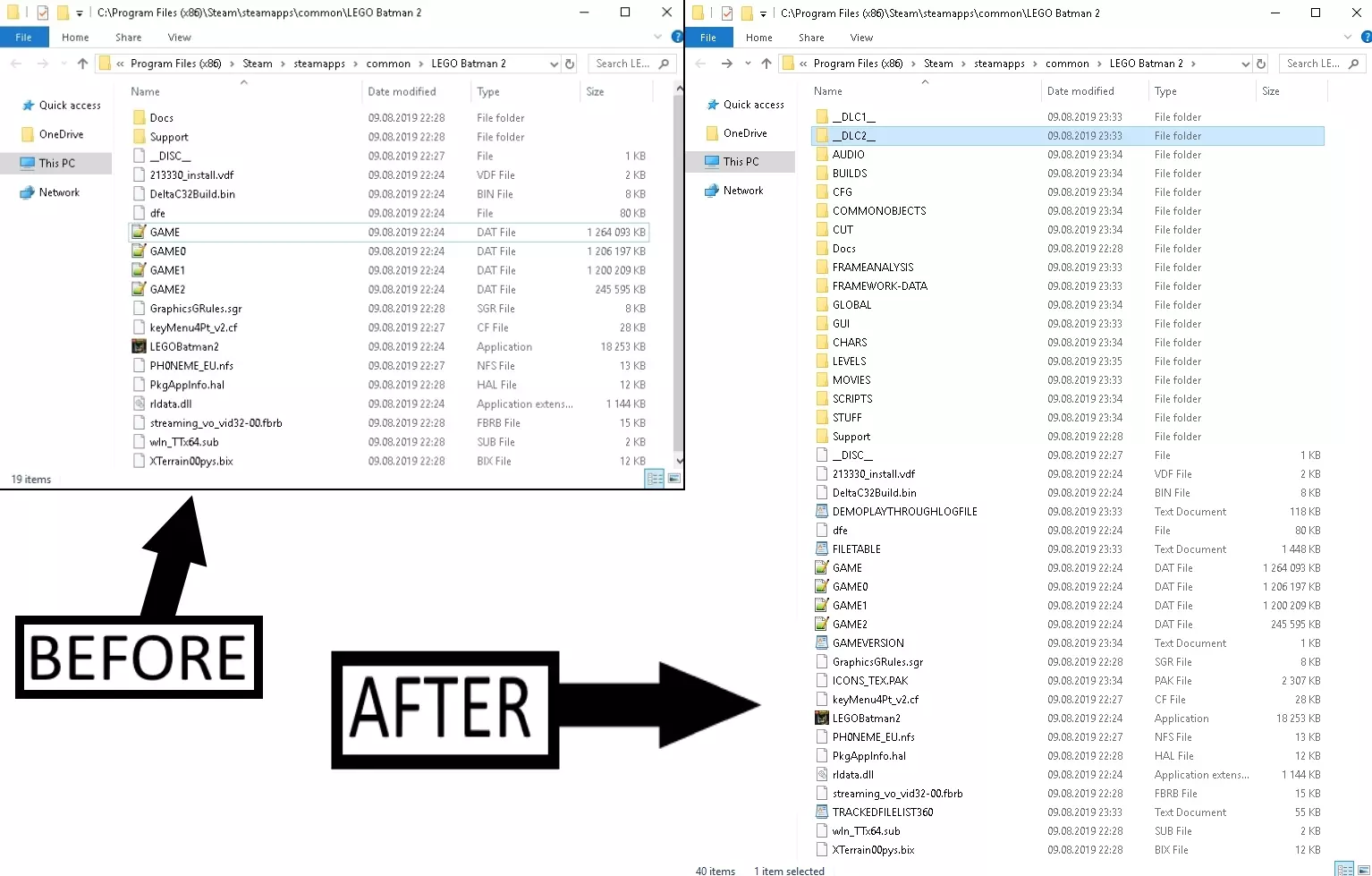This screenshot has height=876, width=1372.
Task: Click FILETABLE text document icon in right window
Action: pos(821,549)
